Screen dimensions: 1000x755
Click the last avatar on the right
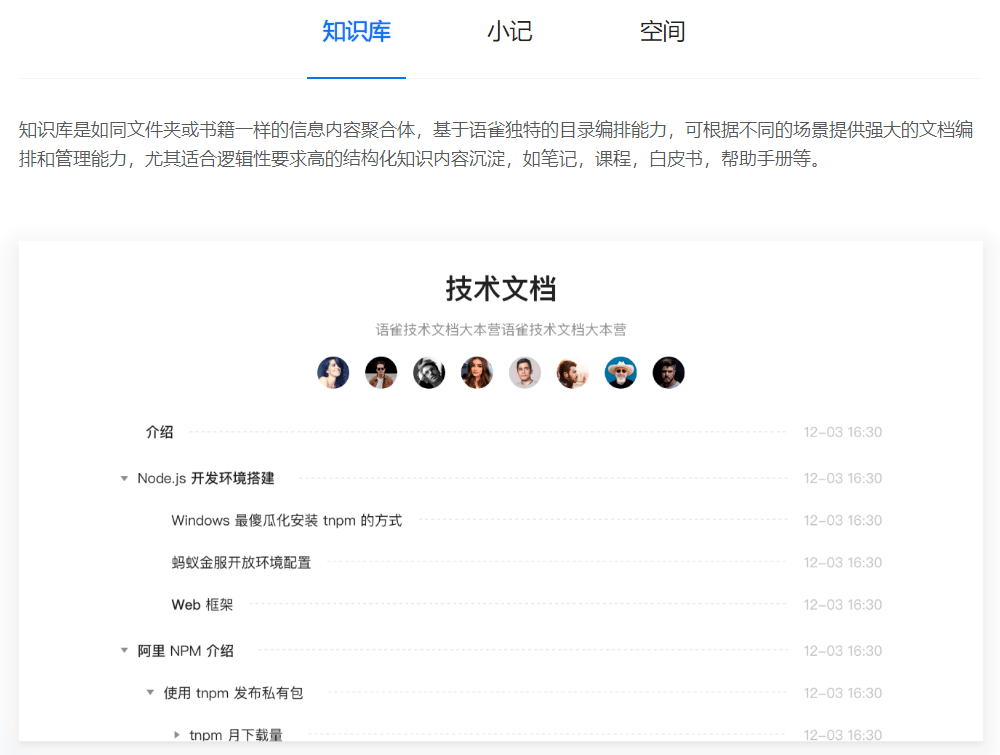tap(669, 371)
